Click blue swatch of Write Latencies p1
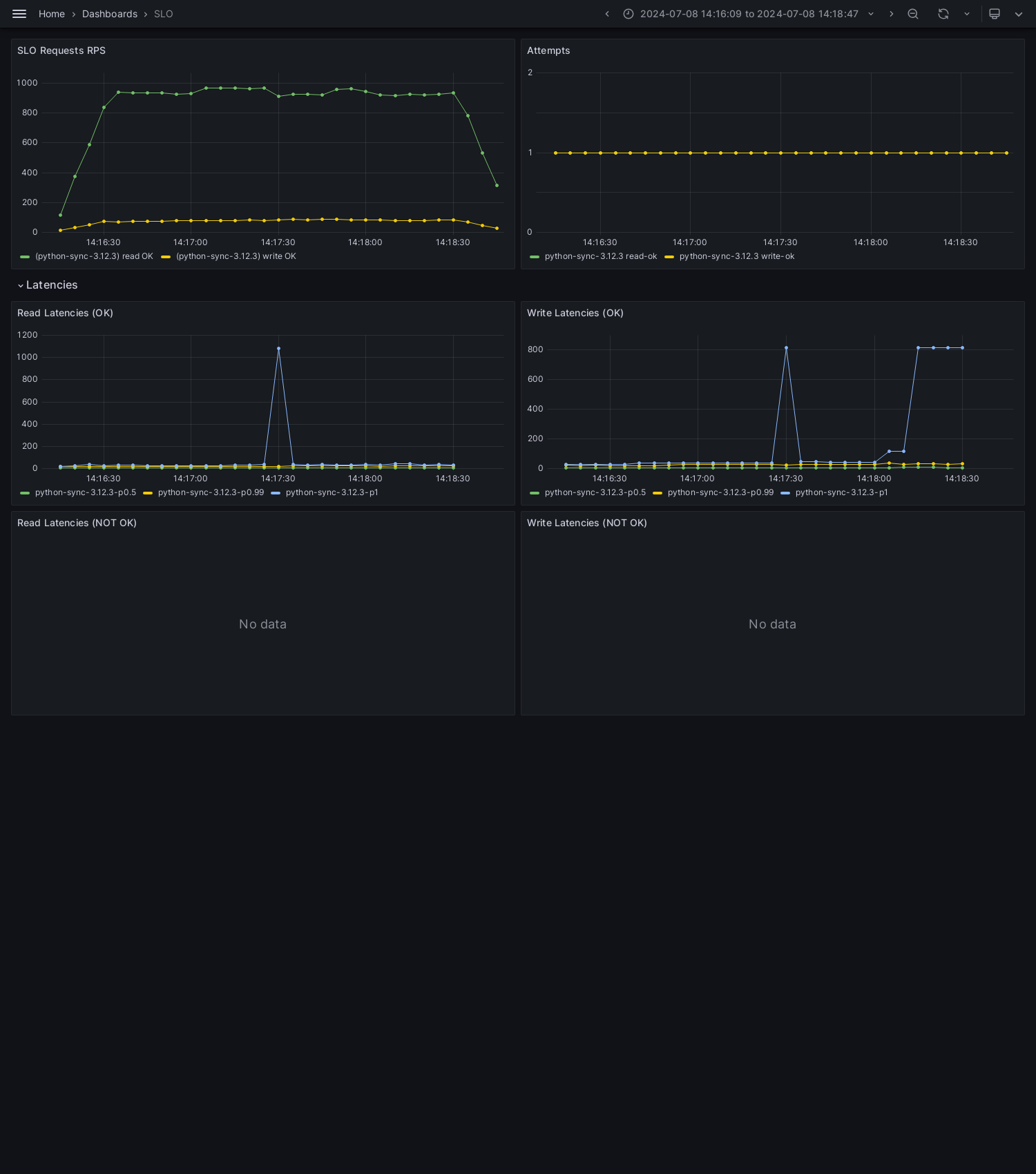 [785, 493]
